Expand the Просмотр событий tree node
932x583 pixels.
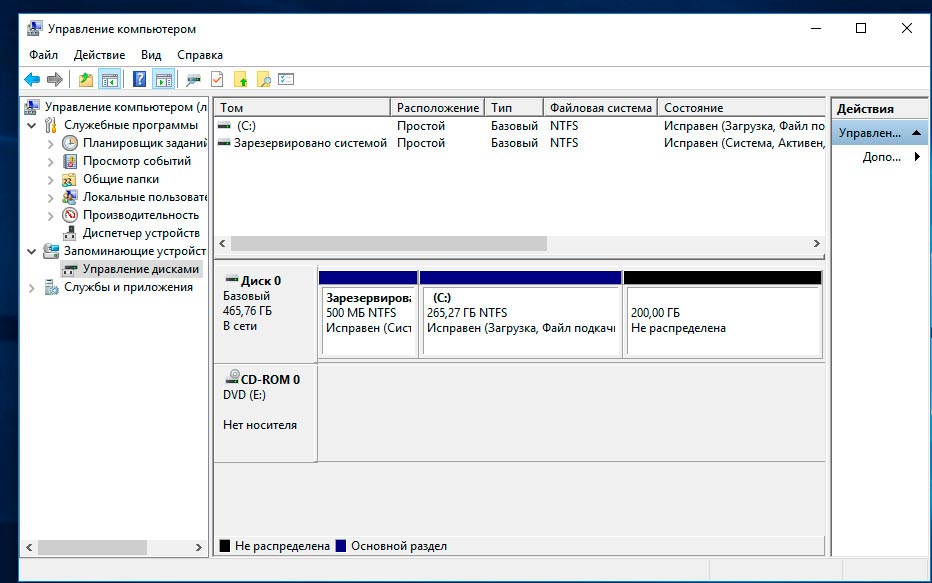click(x=51, y=161)
